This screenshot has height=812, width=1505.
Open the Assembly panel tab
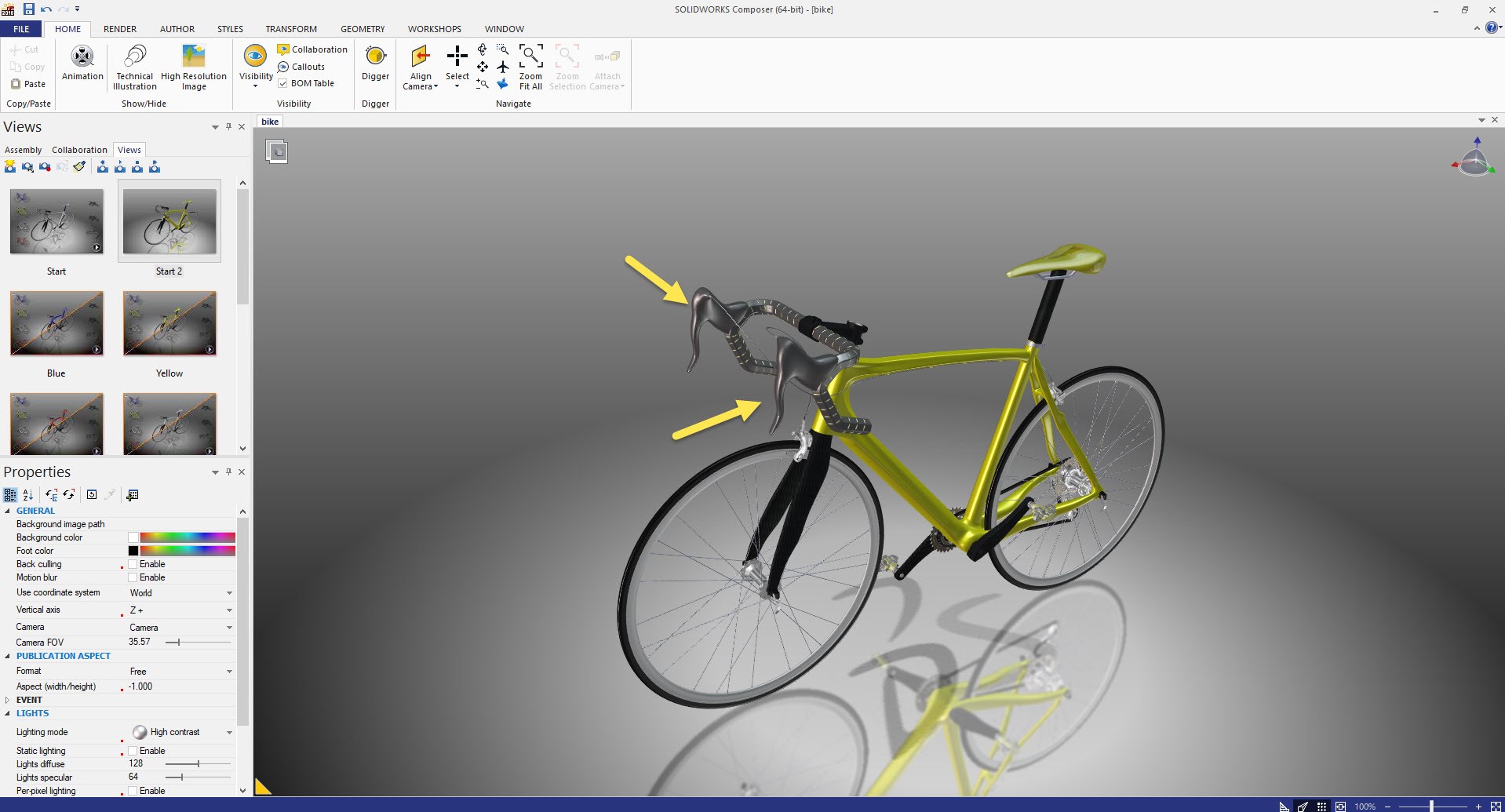[24, 150]
